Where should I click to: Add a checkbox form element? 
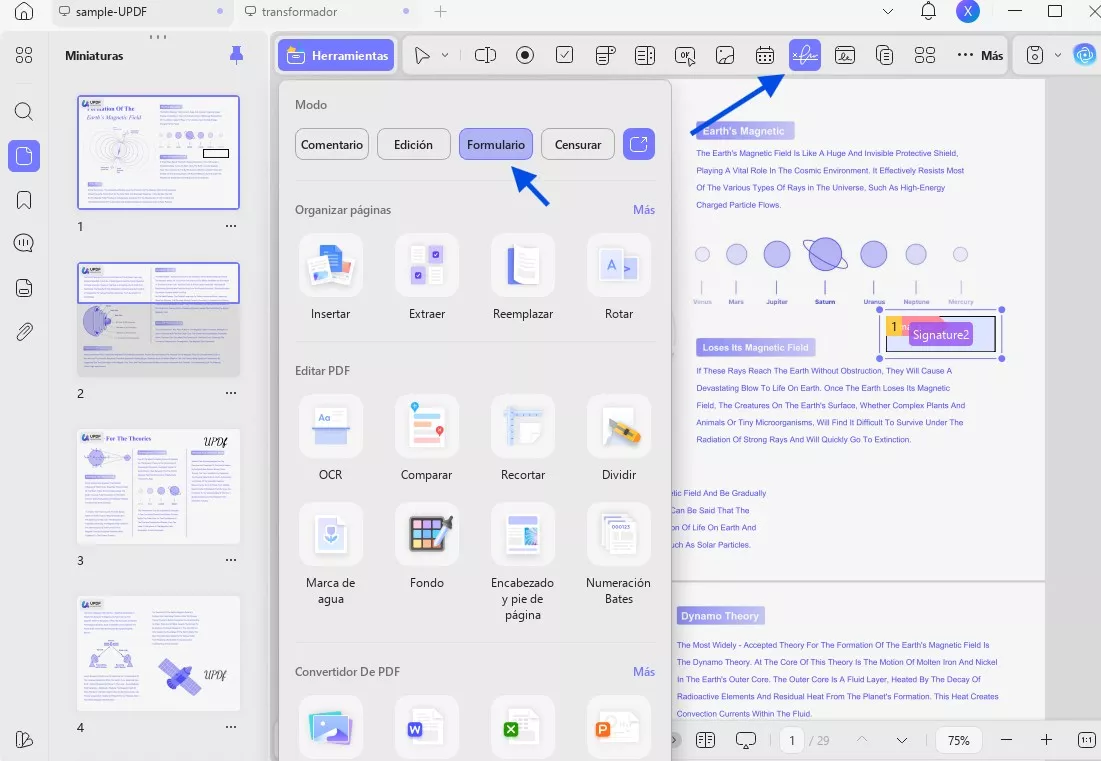(565, 55)
